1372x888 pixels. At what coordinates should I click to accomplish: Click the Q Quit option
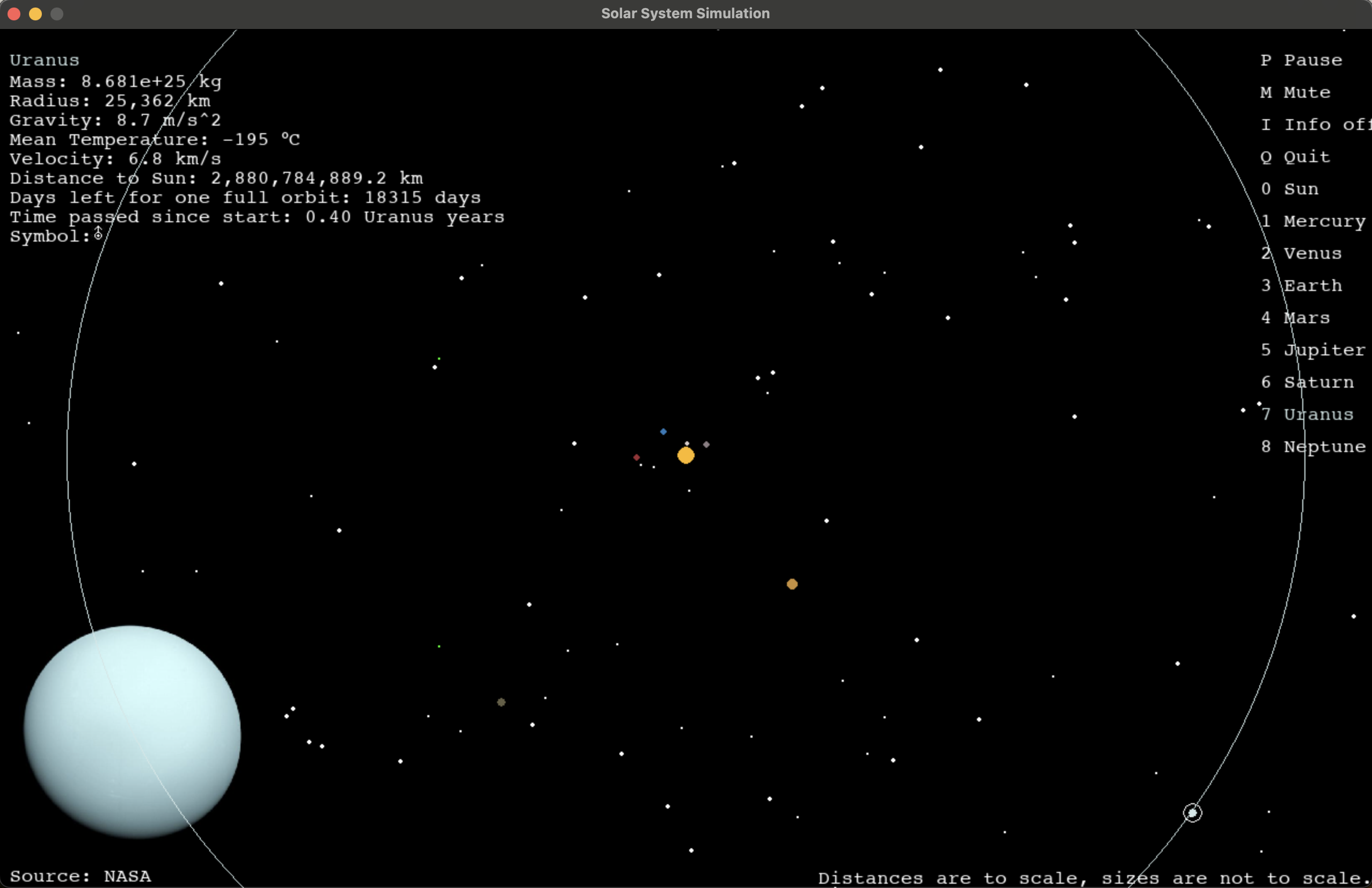point(1295,157)
